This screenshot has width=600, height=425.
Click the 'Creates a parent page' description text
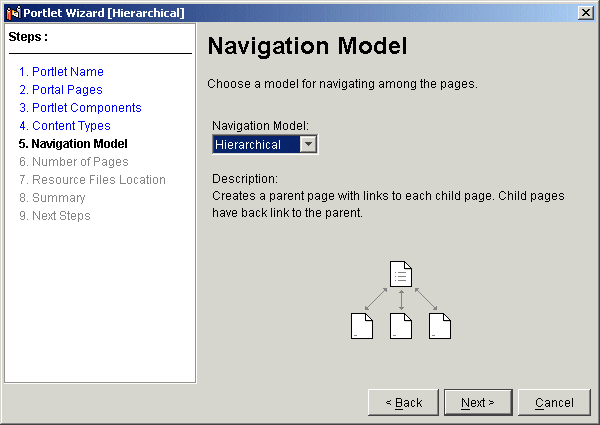click(388, 204)
